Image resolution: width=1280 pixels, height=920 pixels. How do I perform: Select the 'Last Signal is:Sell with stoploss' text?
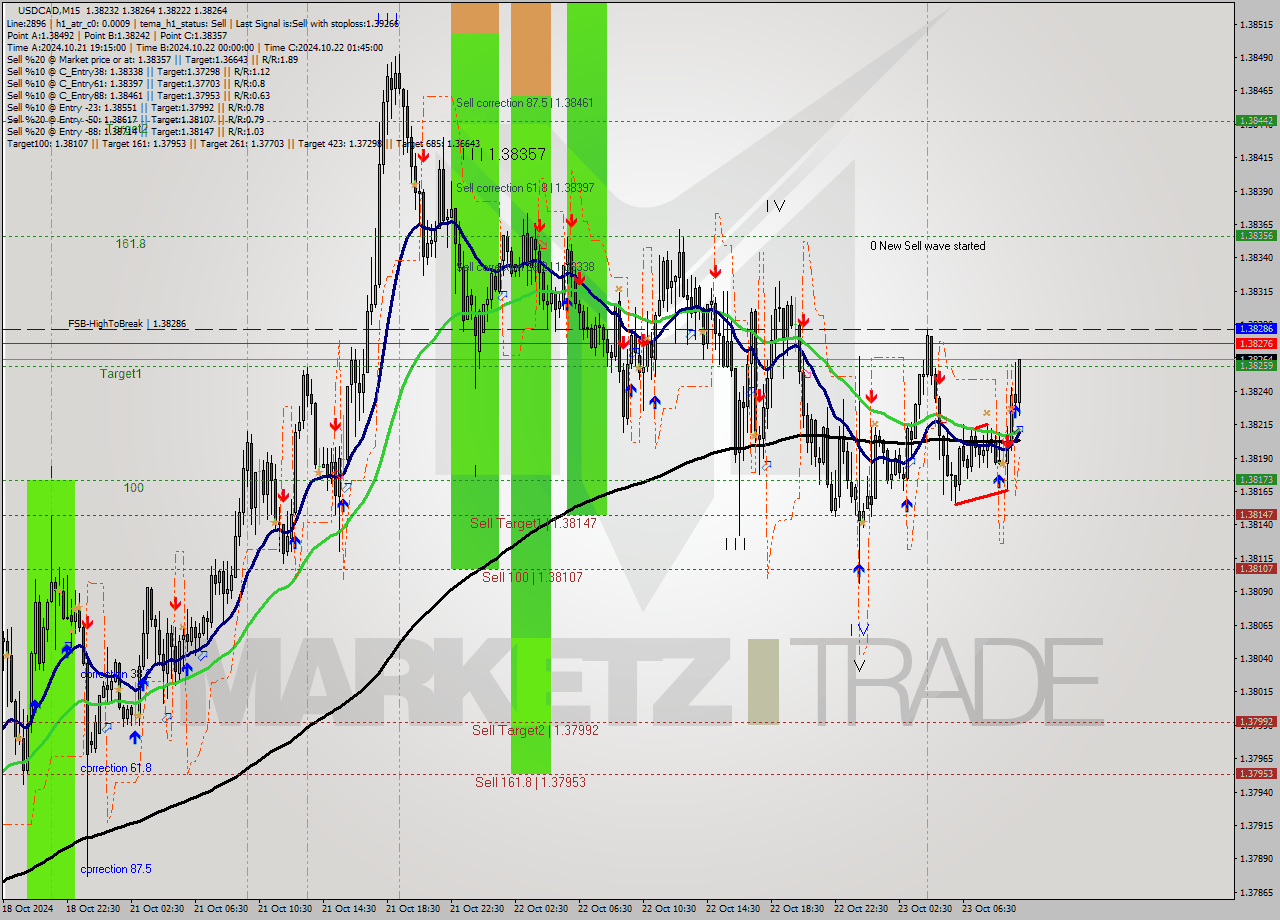point(319,22)
